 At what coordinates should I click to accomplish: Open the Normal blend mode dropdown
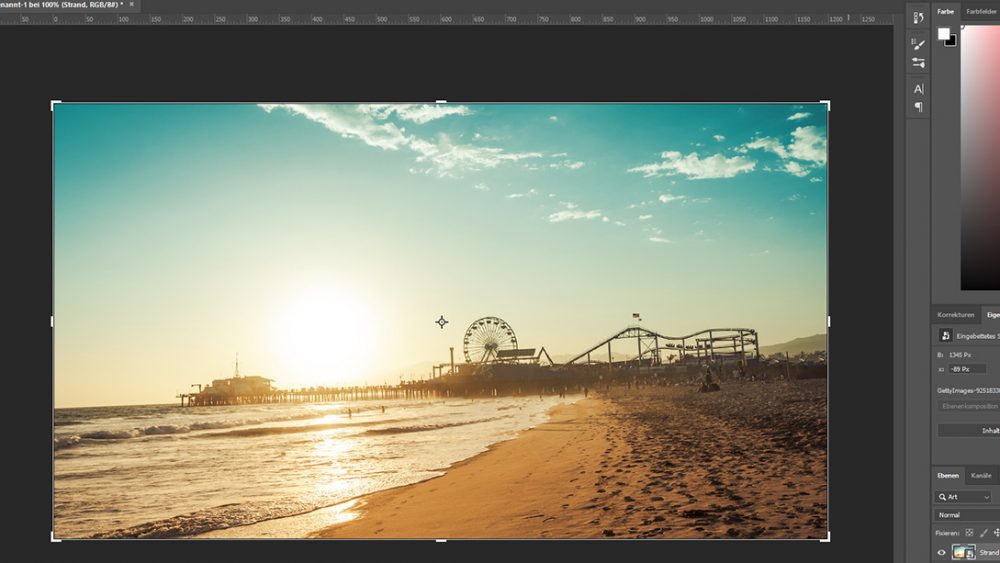[x=967, y=515]
